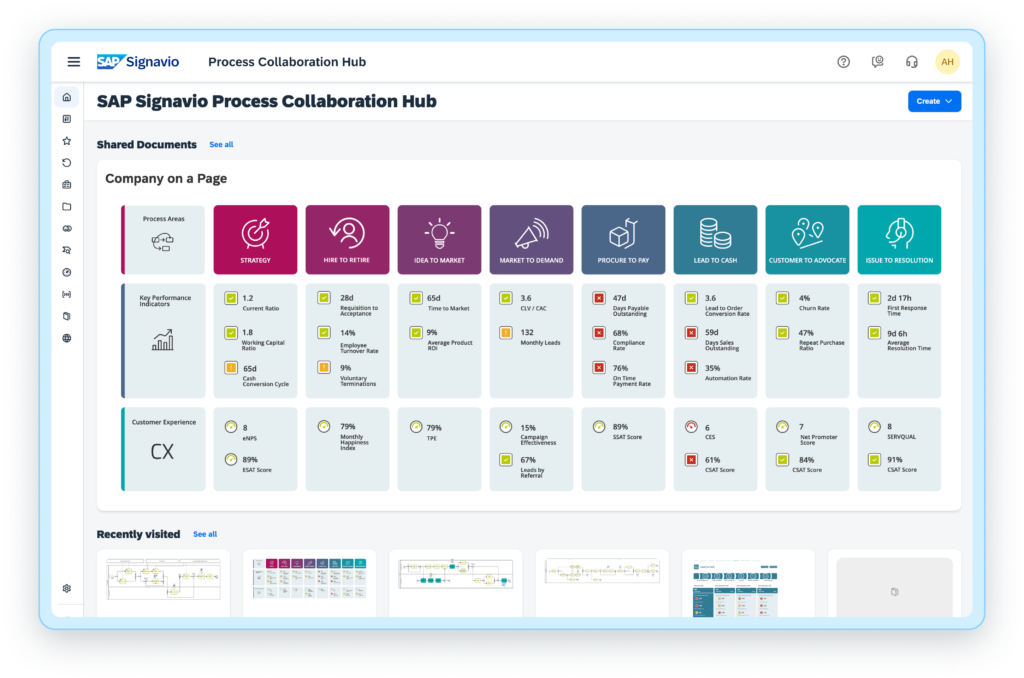
Task: Select the Strategy process area tile
Action: point(255,239)
